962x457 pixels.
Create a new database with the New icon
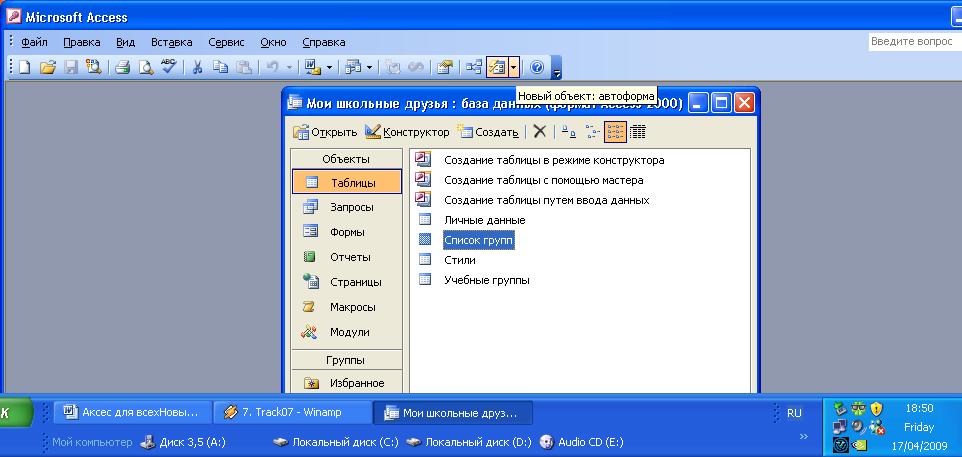(25, 67)
